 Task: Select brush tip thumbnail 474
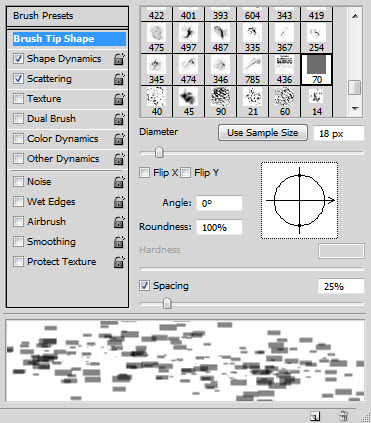pyautogui.click(x=188, y=70)
